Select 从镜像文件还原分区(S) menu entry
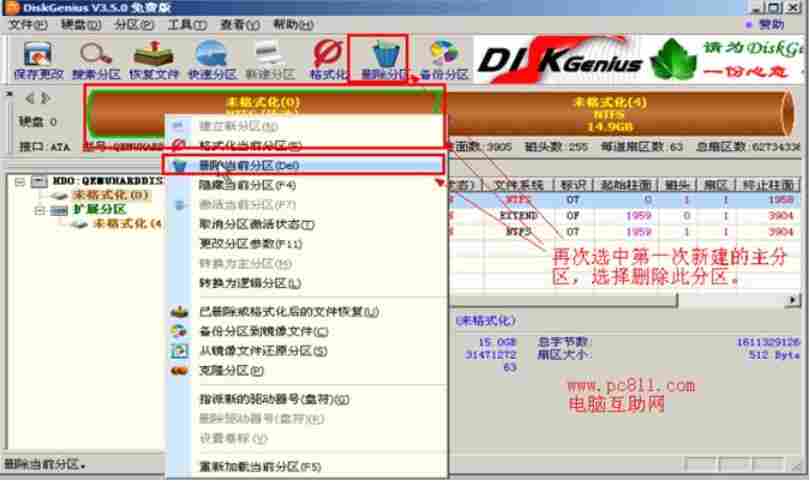 point(306,351)
